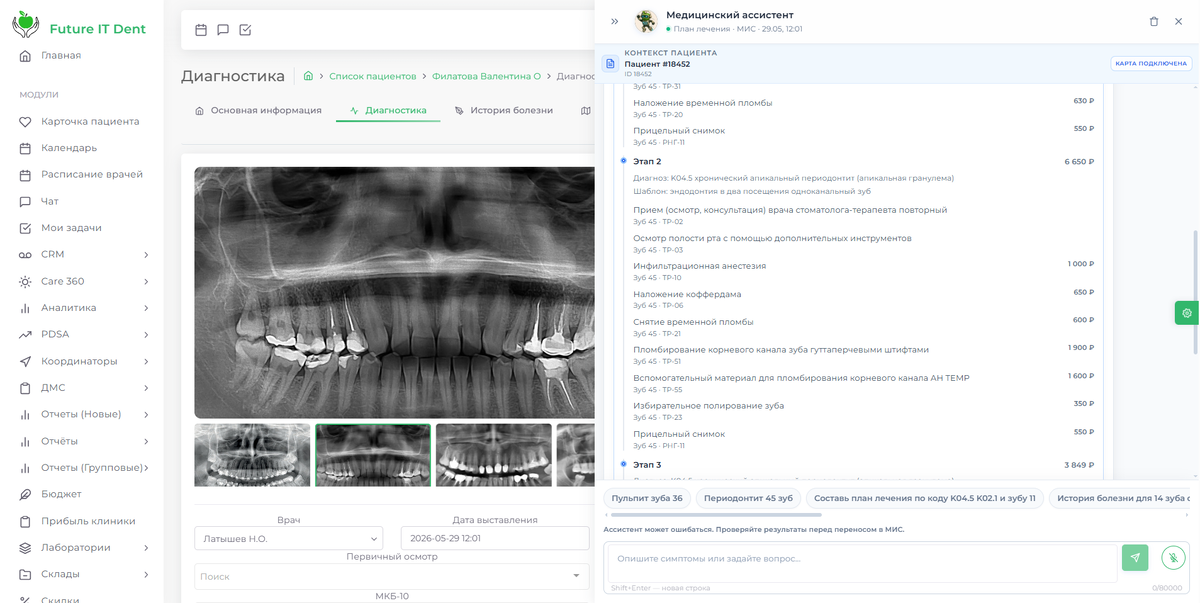This screenshot has width=1200, height=603.
Task: Select the first panoramic X-ray thumbnail
Action: point(252,455)
